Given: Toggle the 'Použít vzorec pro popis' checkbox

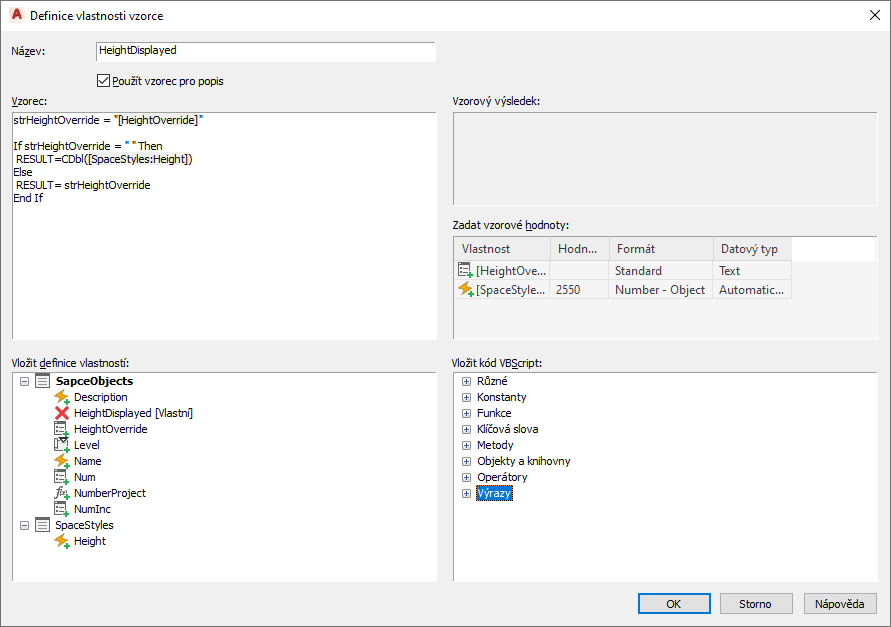Looking at the screenshot, I should pos(103,81).
